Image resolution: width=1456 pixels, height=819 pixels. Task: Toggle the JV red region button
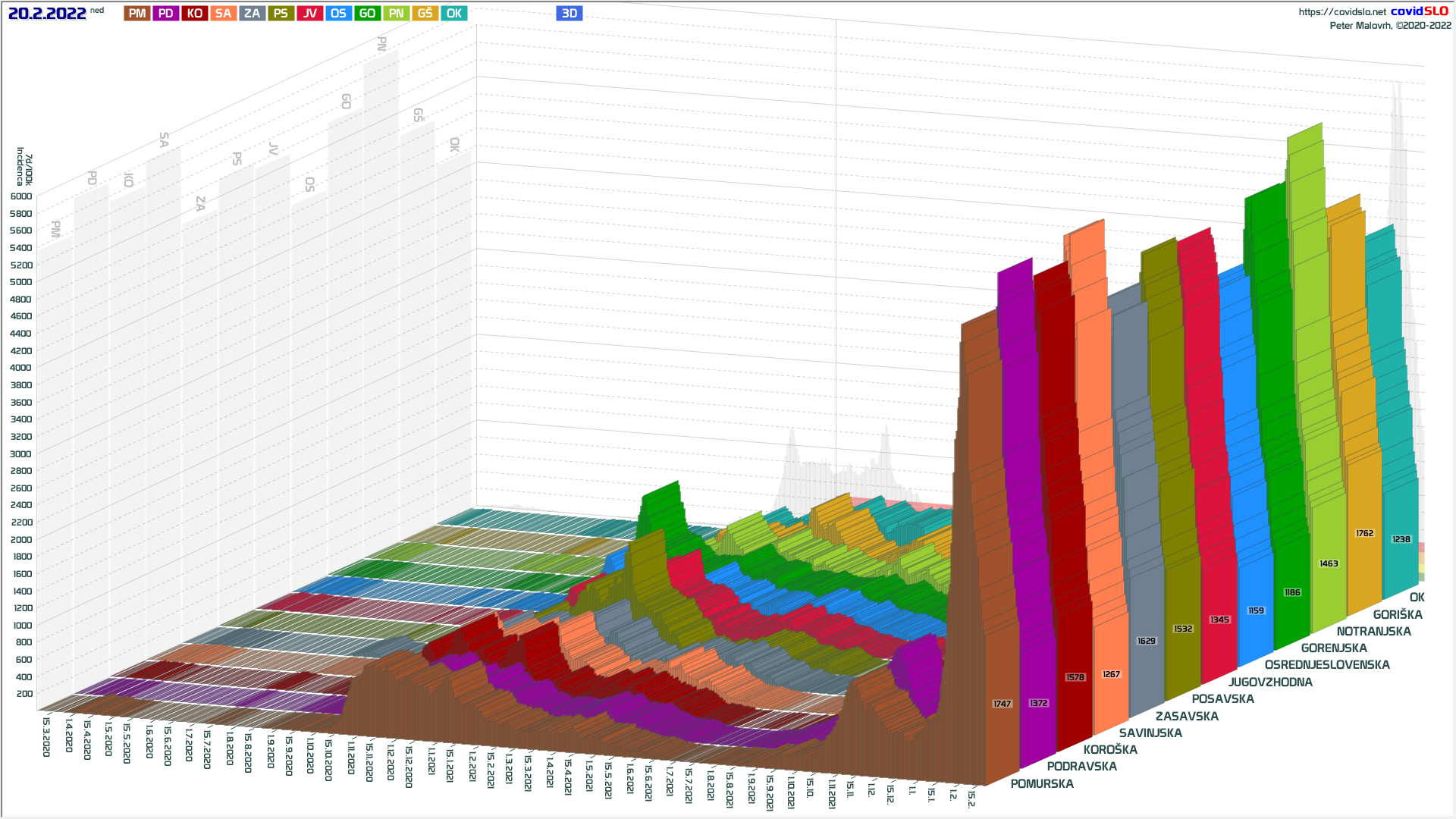tap(309, 14)
